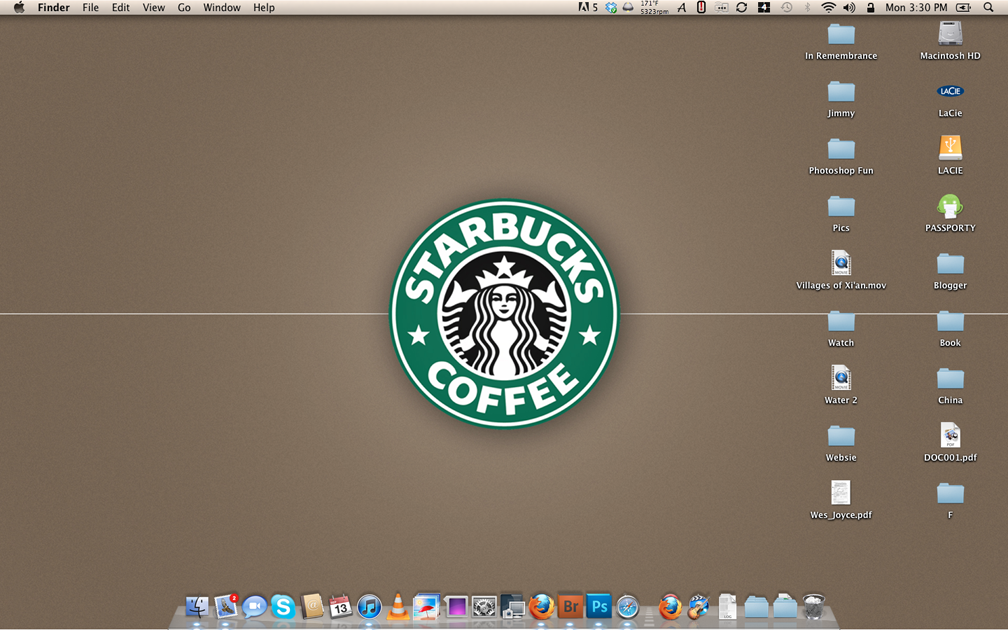Open Safari compass icon
Viewport: 1008px width, 630px height.
pos(627,606)
